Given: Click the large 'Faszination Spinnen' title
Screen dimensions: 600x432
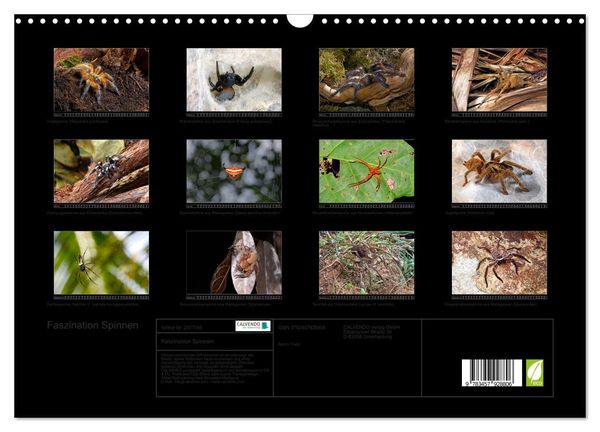Looking at the screenshot, I should 93,325.
